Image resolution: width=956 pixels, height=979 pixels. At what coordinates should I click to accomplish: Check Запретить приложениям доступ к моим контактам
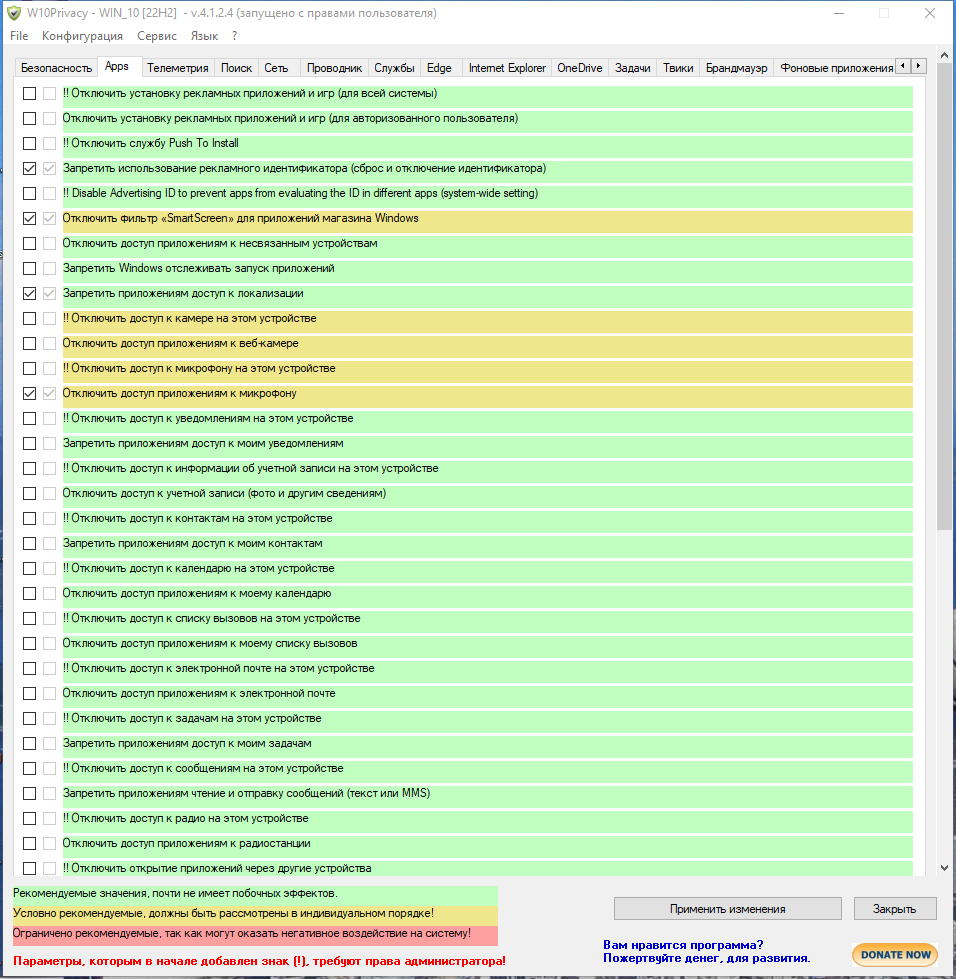pyautogui.click(x=29, y=543)
